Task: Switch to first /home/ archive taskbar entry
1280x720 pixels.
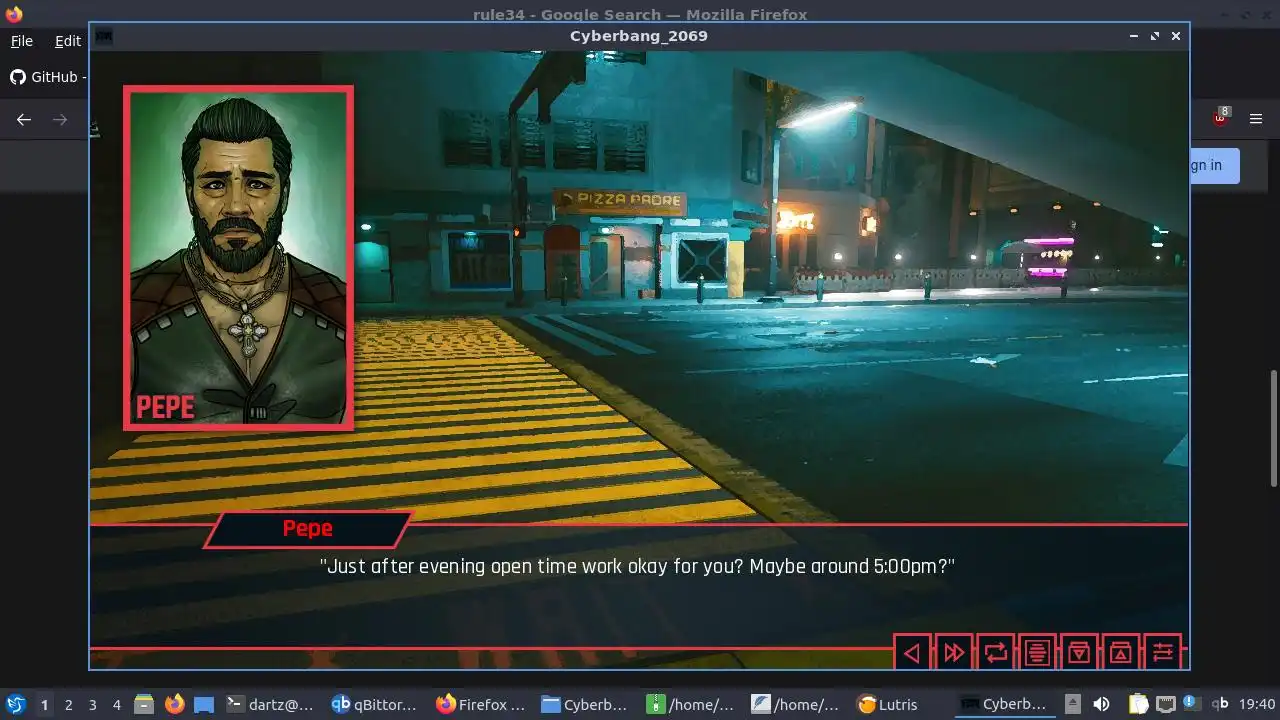Action: pyautogui.click(x=691, y=704)
